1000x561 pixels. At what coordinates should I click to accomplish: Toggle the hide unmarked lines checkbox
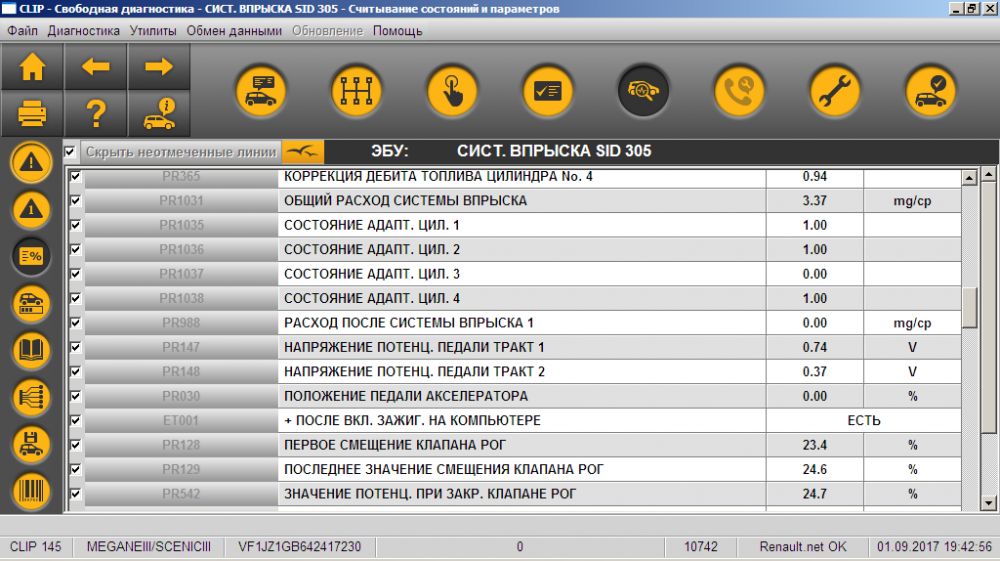(x=70, y=152)
